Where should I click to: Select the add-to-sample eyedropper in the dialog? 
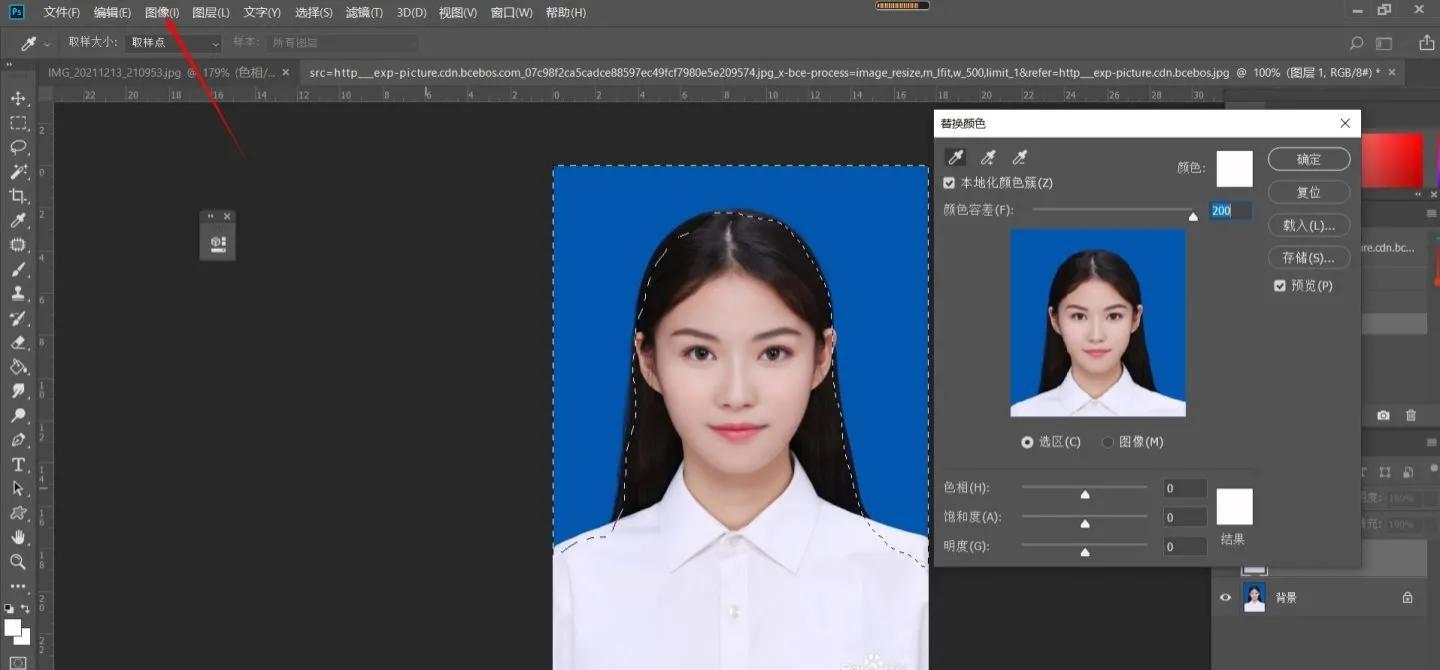tap(988, 157)
